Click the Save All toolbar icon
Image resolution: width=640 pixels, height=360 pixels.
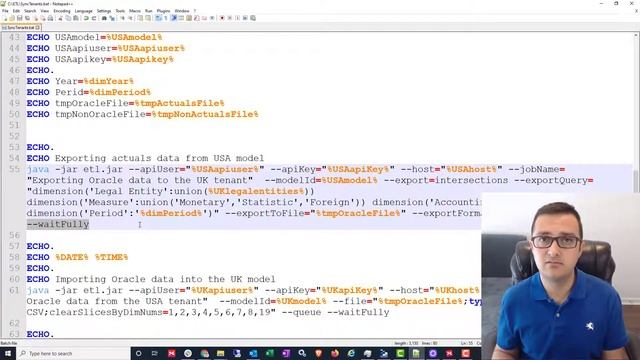tap(27, 18)
